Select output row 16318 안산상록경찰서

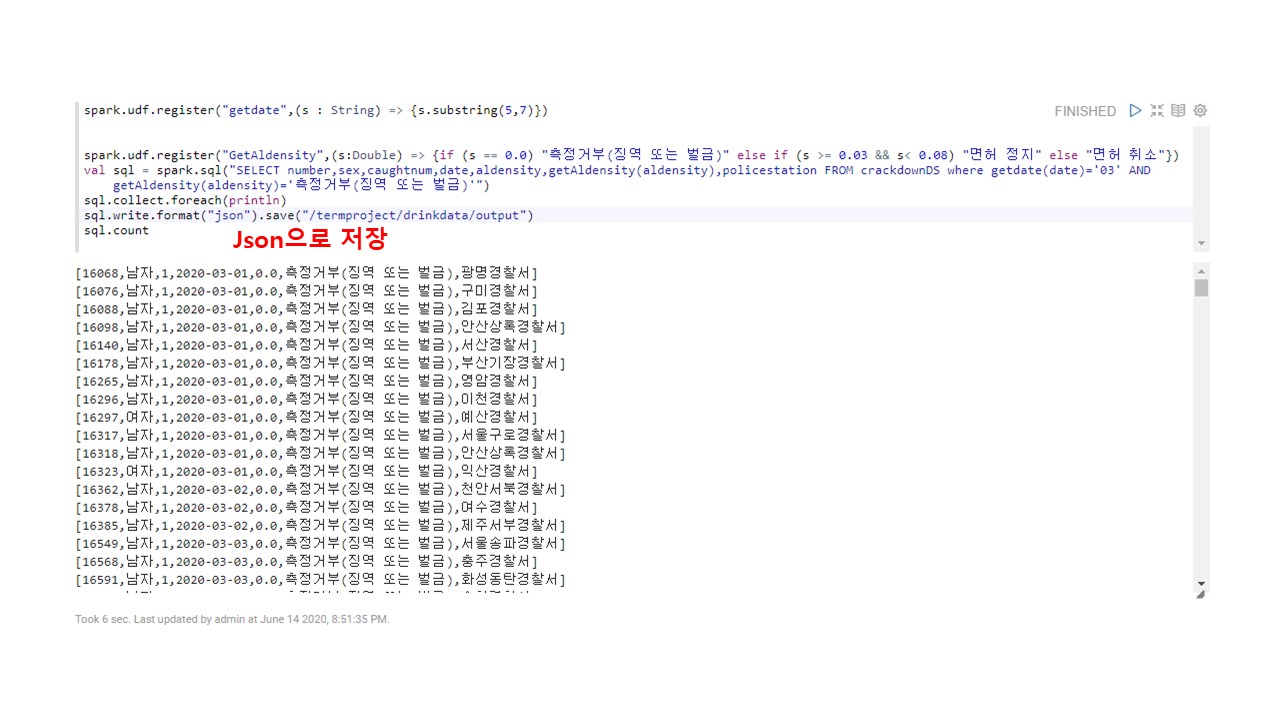click(x=320, y=453)
